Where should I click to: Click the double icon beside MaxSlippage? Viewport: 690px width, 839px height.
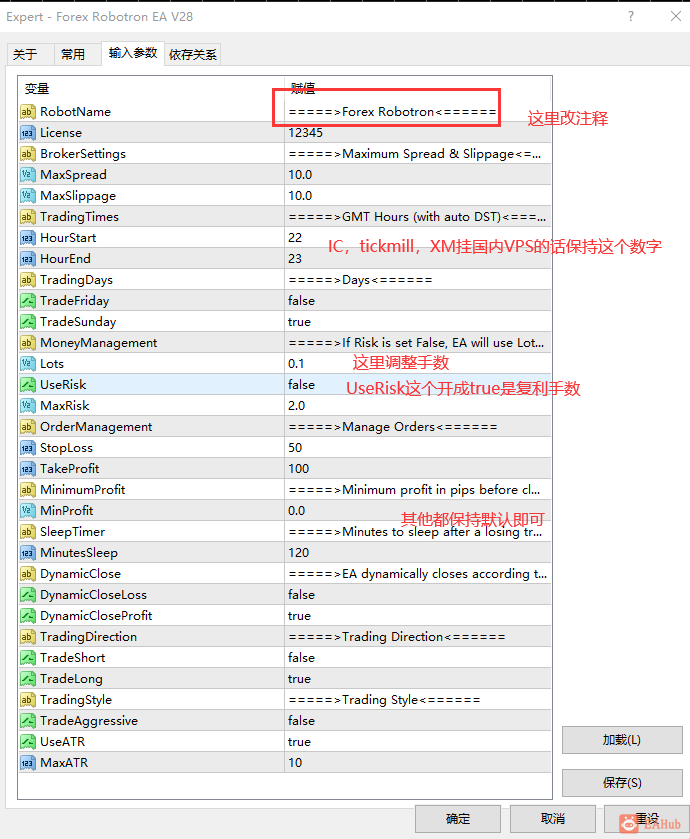click(28, 196)
